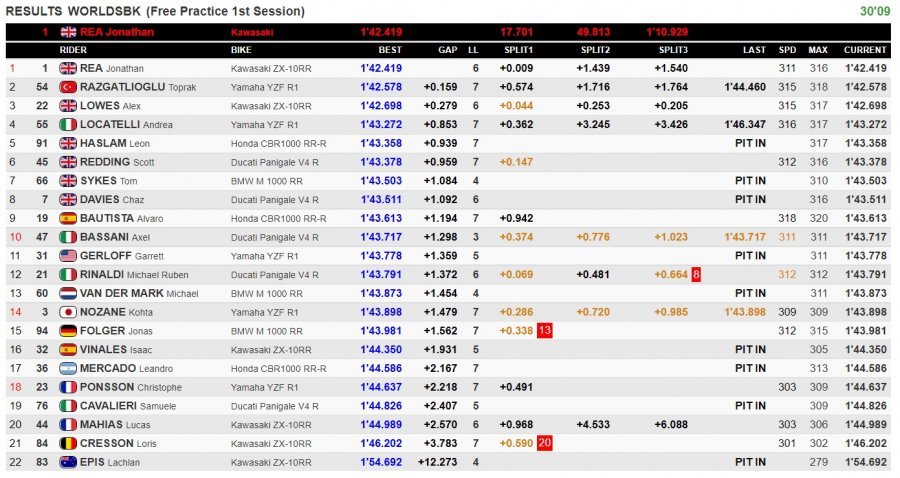This screenshot has height=478, width=900.
Task: Click the red 8 badge in RINALDI's row
Action: click(x=696, y=274)
